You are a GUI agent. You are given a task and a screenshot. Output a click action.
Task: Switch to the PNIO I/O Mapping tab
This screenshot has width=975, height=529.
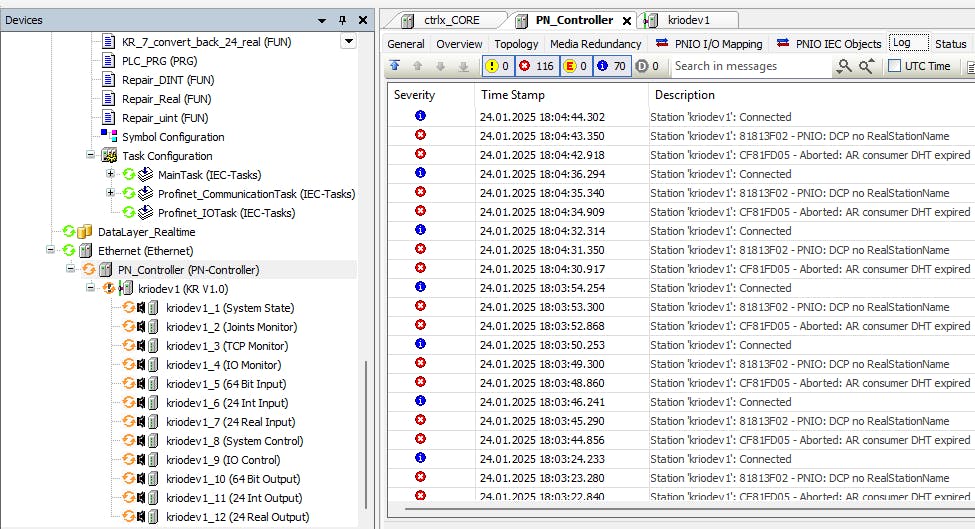[x=710, y=44]
